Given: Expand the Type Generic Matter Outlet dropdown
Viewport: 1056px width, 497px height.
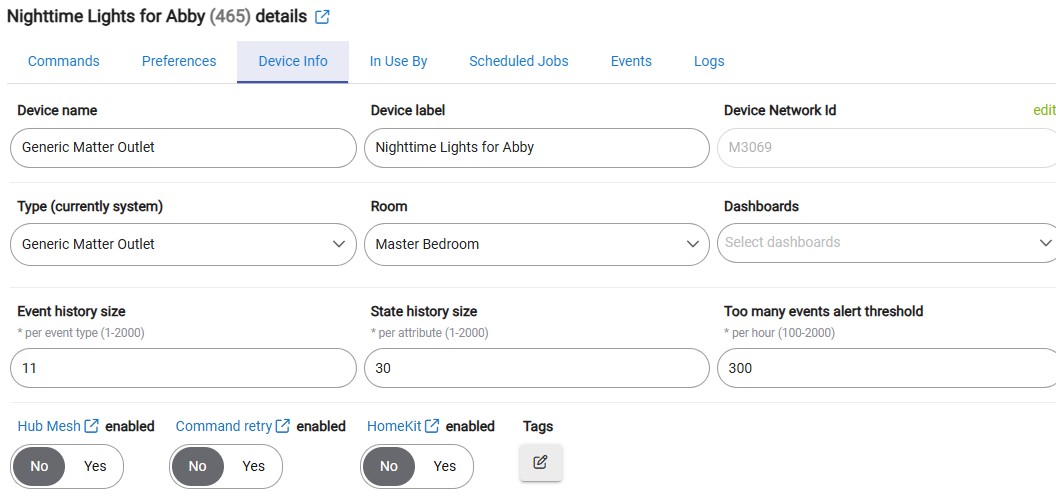Looking at the screenshot, I should [x=183, y=244].
